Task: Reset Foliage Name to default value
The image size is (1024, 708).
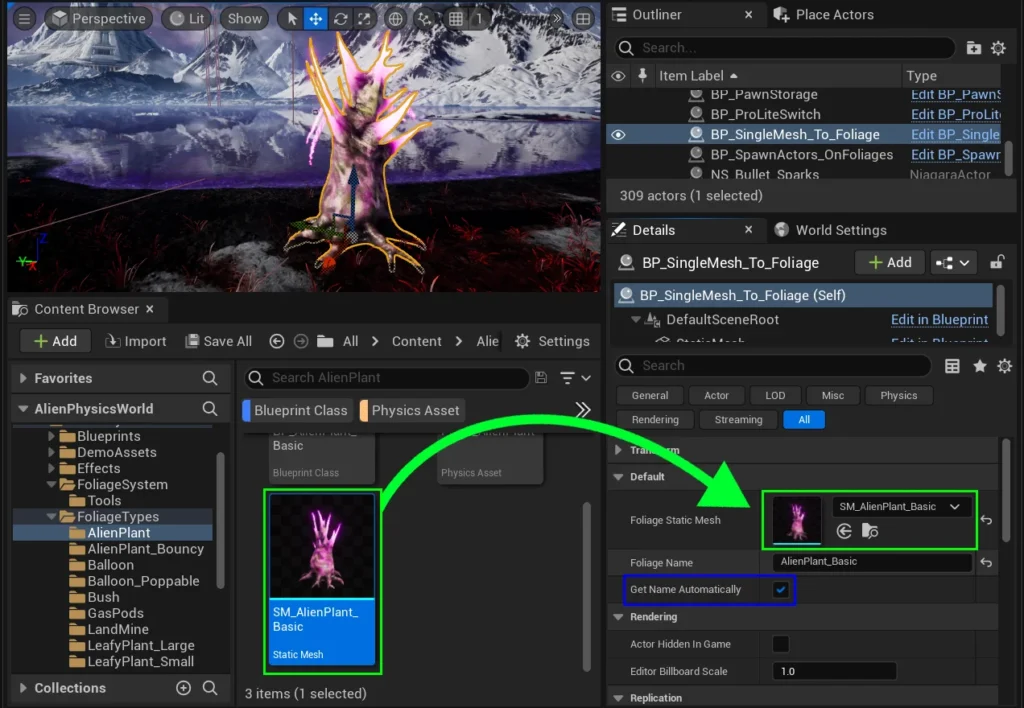Action: tap(986, 563)
